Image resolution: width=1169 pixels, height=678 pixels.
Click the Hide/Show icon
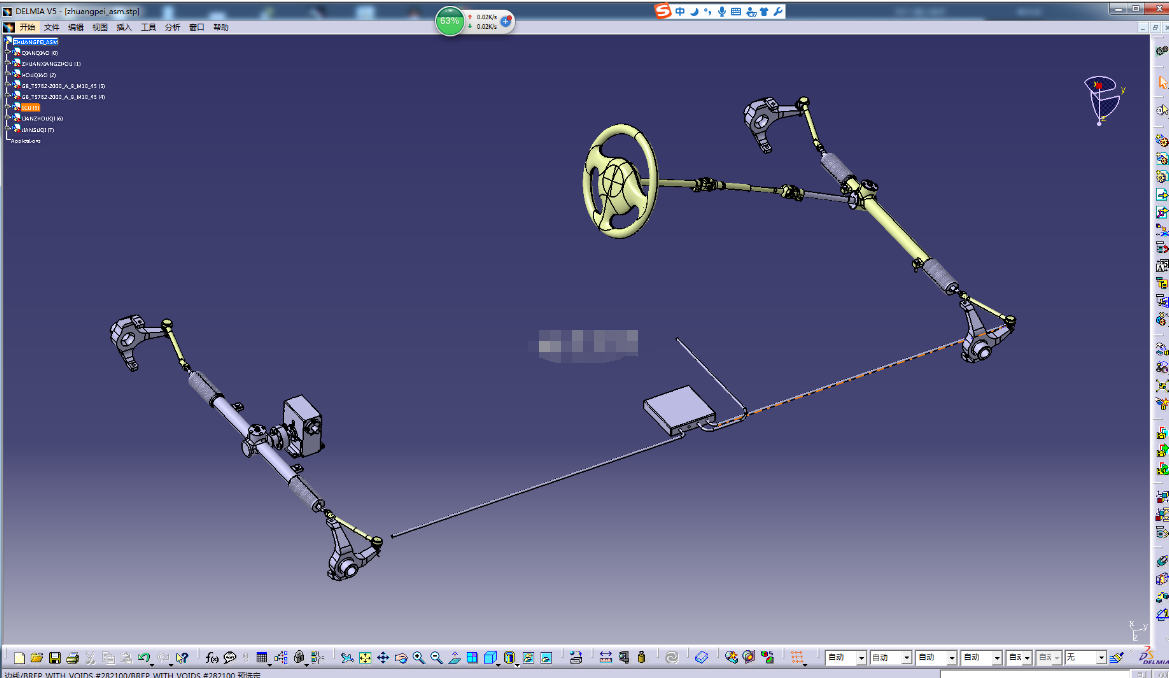pos(528,658)
